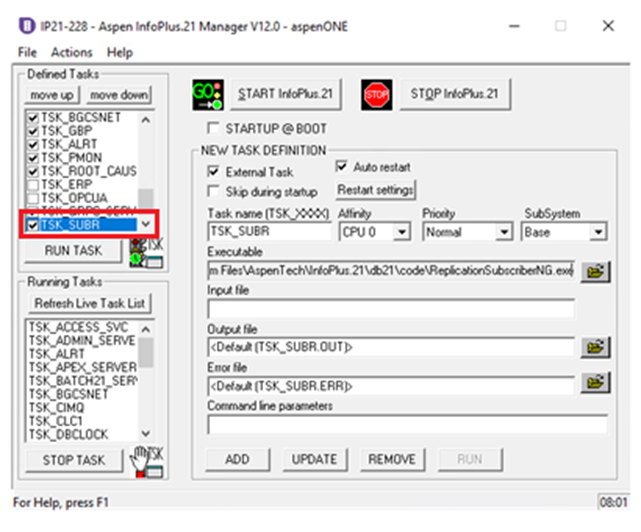
Task: Click the red STOP sign icon
Action: (x=377, y=95)
